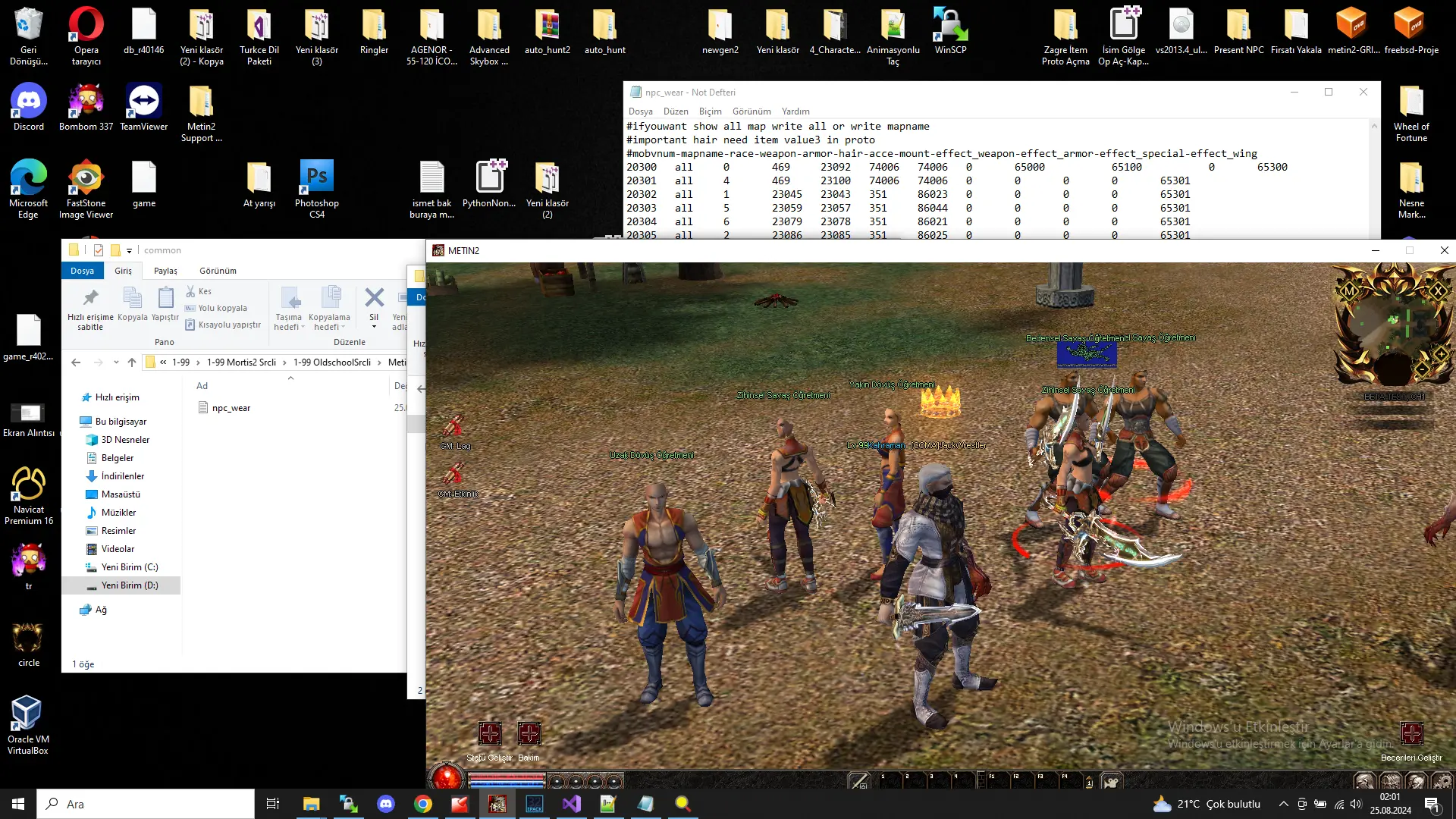Click Yolu kopyala in ribbon
Viewport: 1456px width, 819px height.
coord(221,308)
